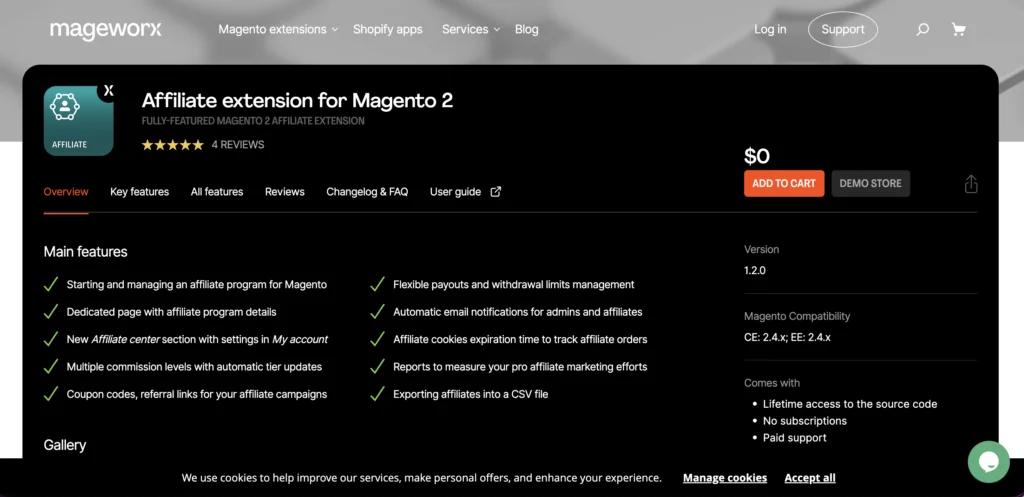Click 'Dedicated page with affiliate program details'
The width and height of the screenshot is (1024, 497).
(171, 312)
